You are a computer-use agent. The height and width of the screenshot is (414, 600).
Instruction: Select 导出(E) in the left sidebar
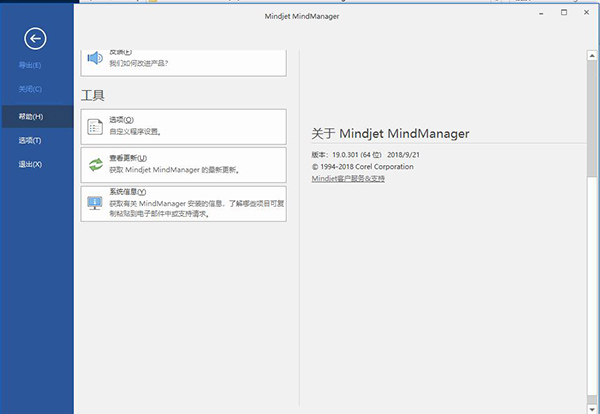30,65
